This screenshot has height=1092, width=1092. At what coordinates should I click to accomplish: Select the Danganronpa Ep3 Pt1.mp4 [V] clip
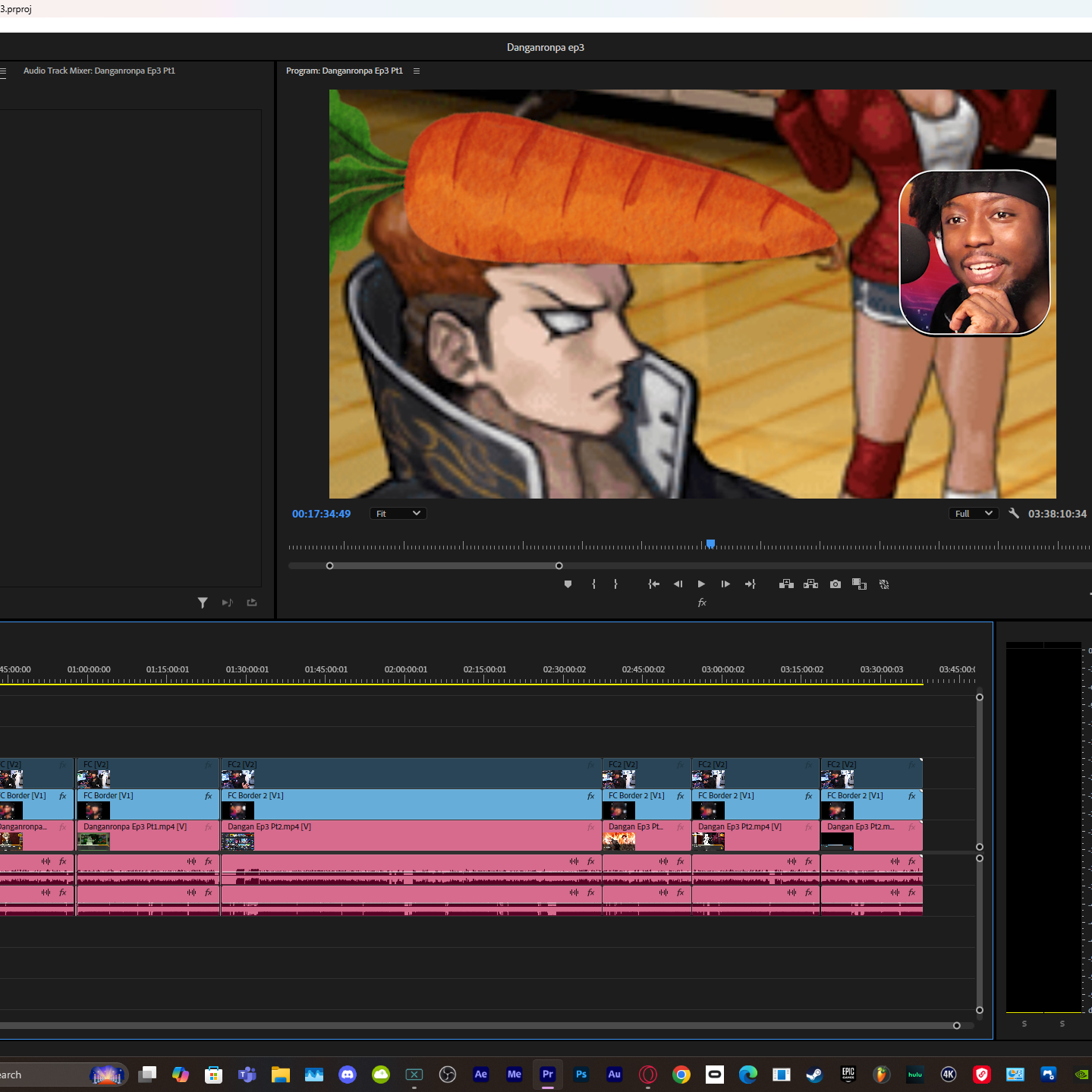148,836
